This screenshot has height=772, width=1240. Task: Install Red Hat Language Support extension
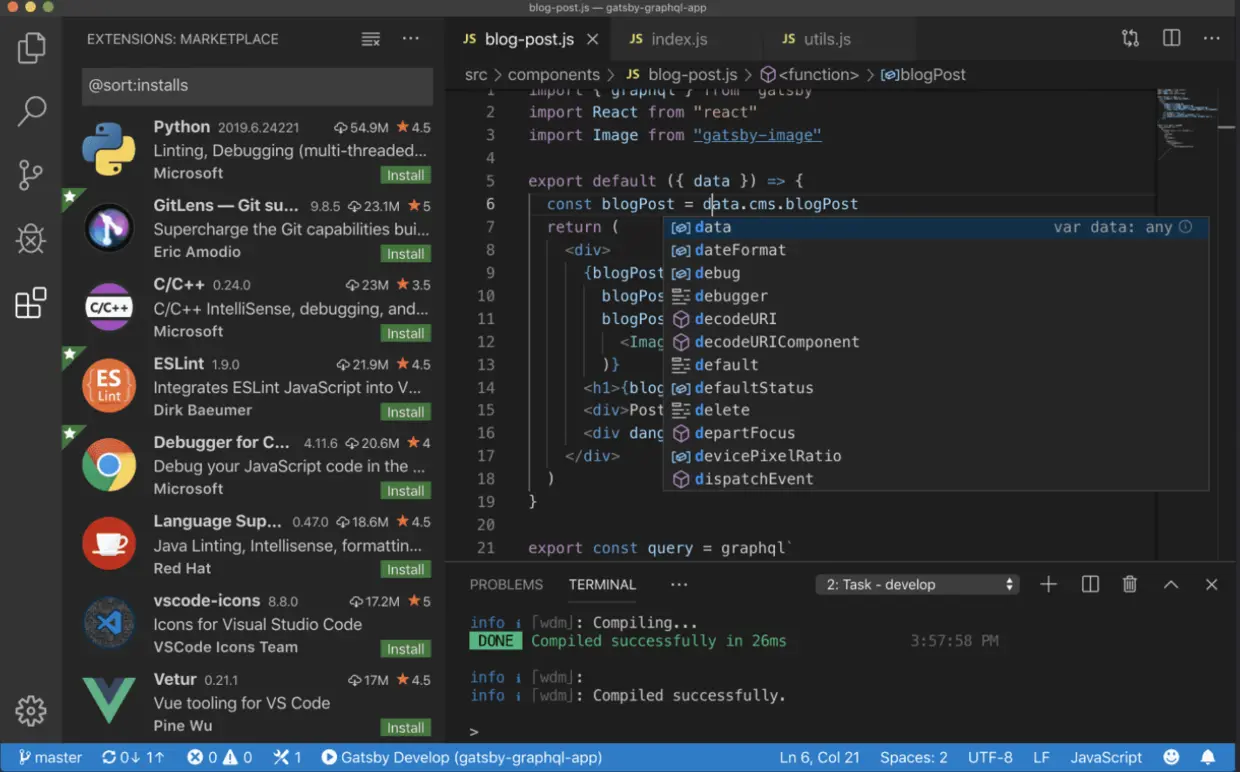pos(405,569)
